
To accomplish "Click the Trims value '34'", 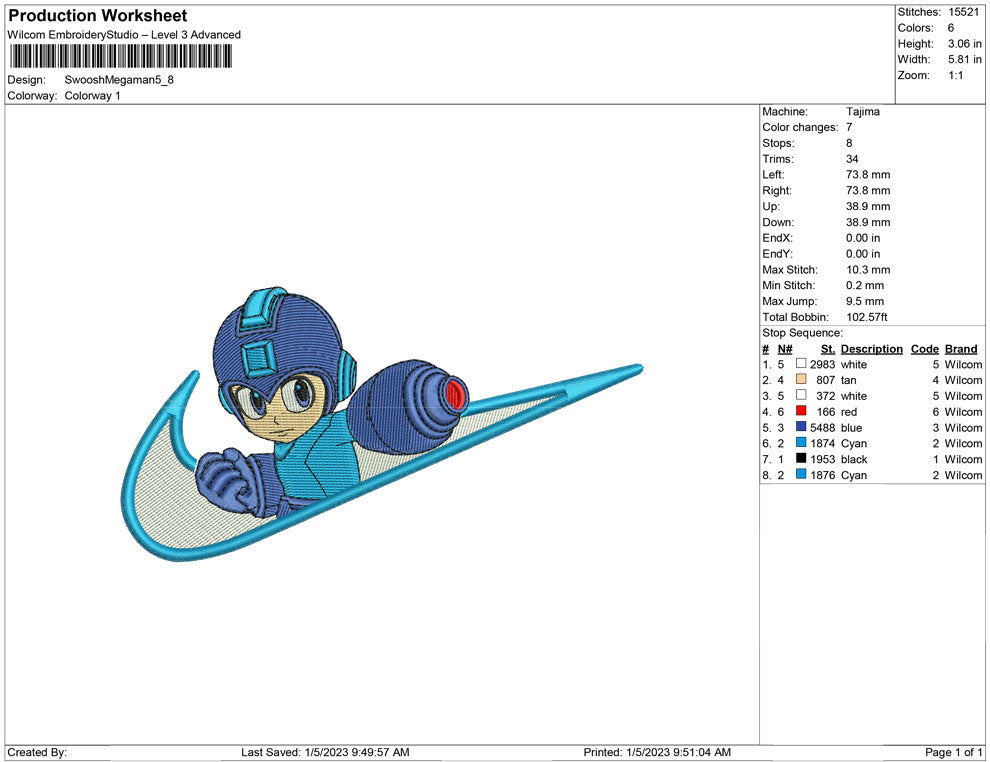I will coord(852,158).
